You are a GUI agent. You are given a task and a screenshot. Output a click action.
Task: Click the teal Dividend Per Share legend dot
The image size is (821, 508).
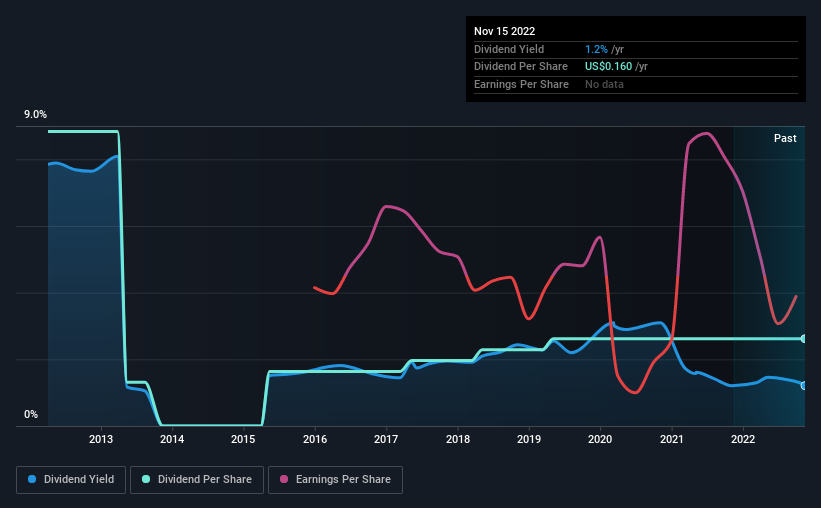tap(146, 479)
